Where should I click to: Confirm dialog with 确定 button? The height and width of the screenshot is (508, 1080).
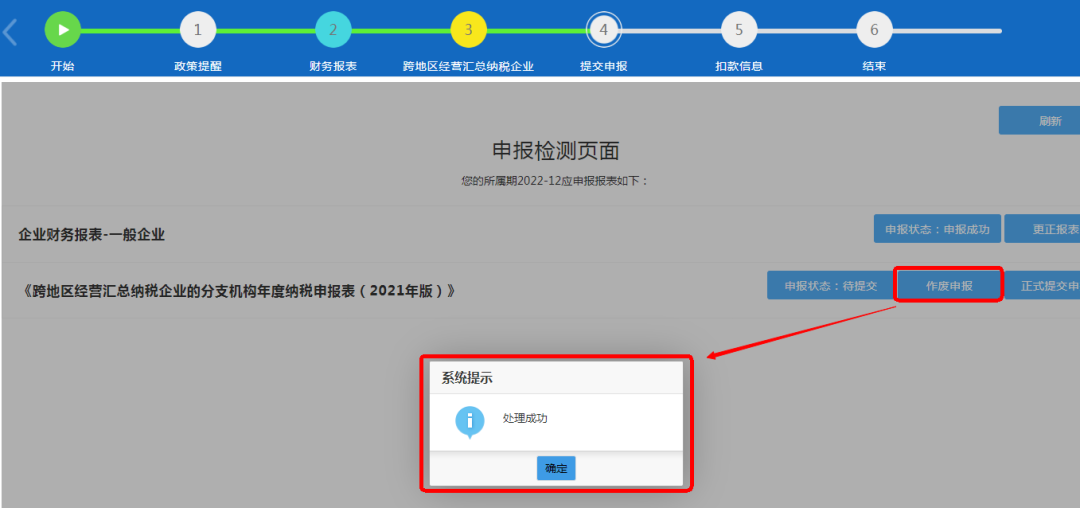tap(556, 468)
